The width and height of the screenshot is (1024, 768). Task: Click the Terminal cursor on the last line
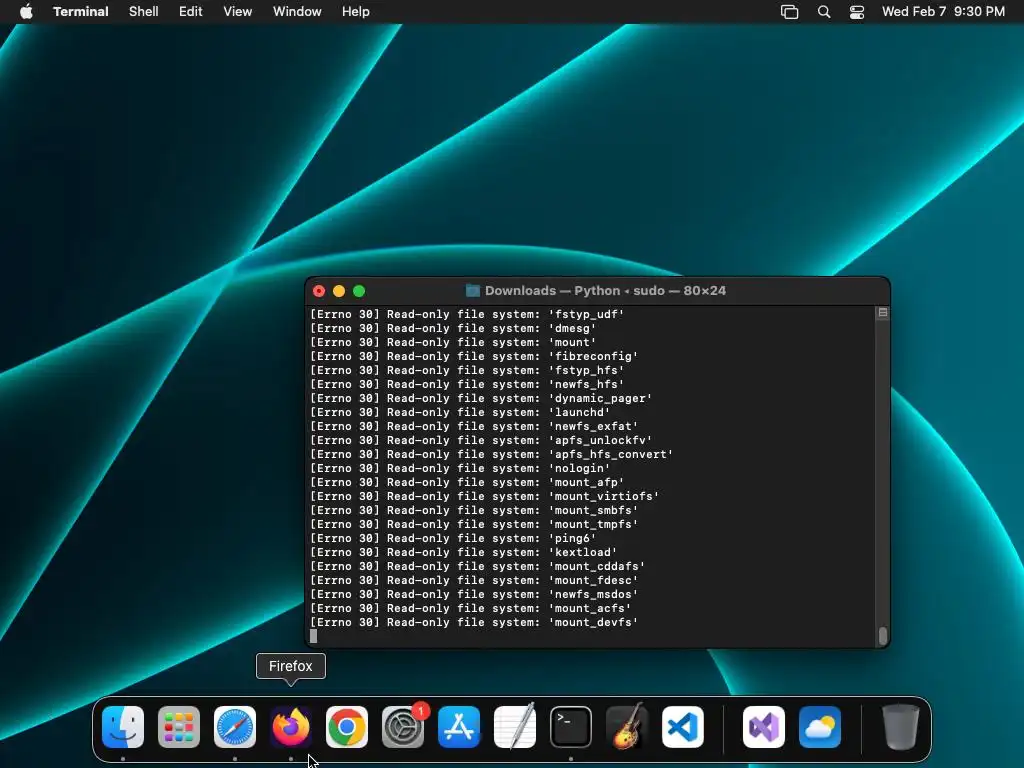(313, 636)
